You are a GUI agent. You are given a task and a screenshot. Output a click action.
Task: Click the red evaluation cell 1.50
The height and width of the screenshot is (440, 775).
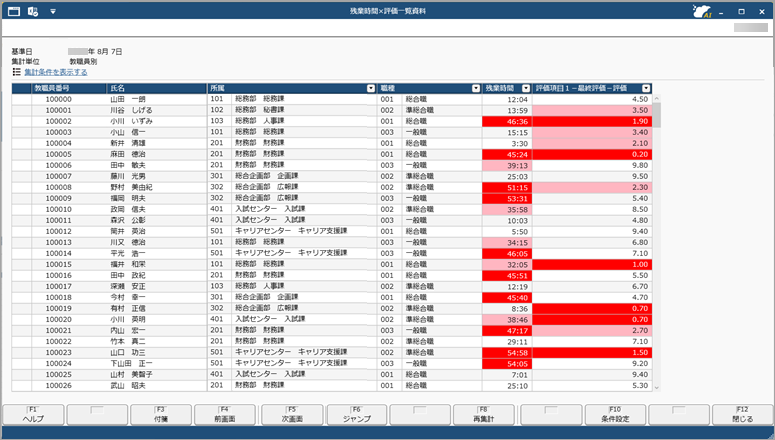pos(592,352)
